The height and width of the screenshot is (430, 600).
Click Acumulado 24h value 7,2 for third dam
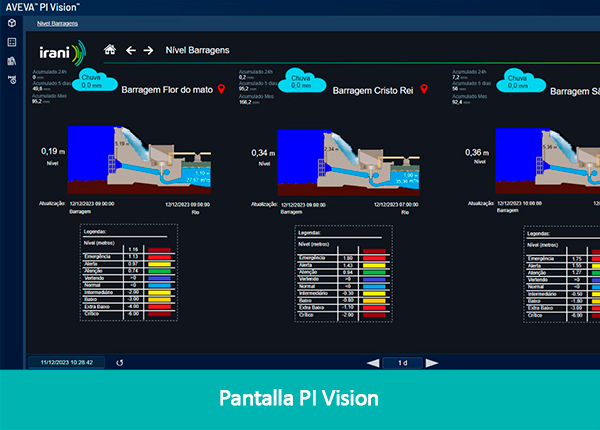click(456, 77)
